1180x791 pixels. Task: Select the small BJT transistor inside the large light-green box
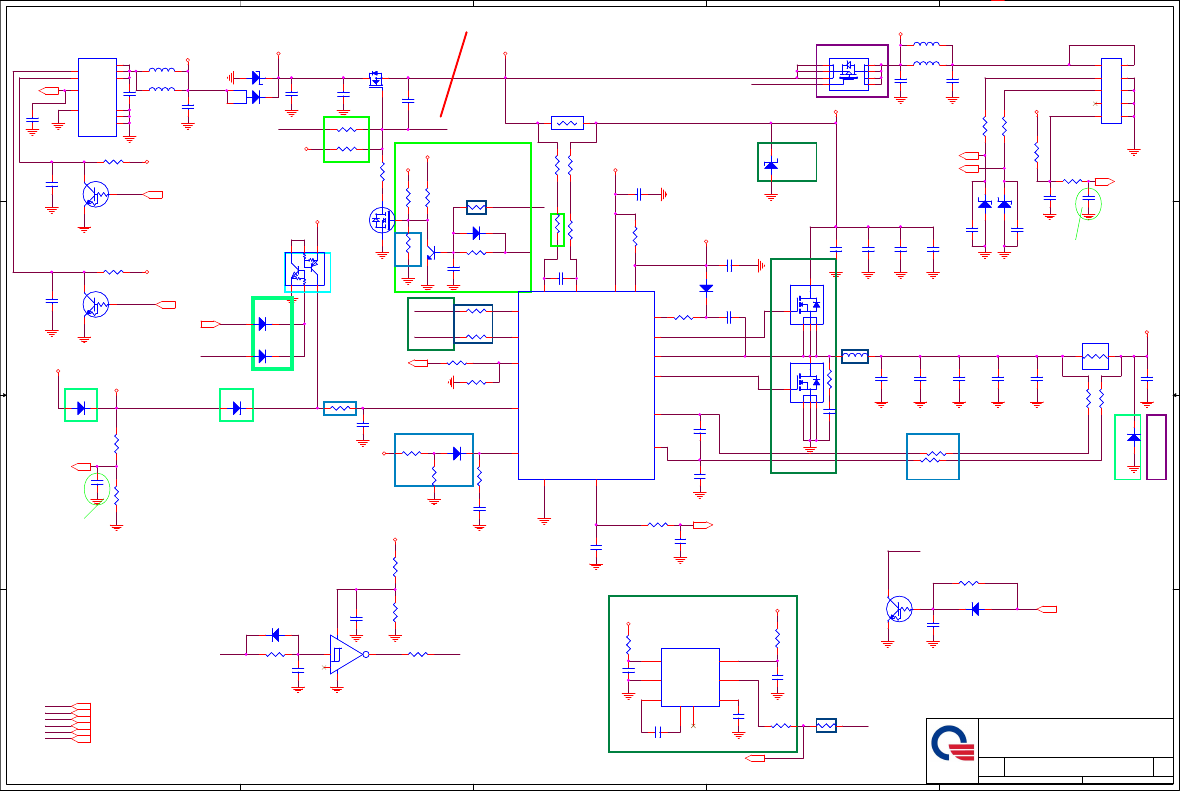(430, 253)
